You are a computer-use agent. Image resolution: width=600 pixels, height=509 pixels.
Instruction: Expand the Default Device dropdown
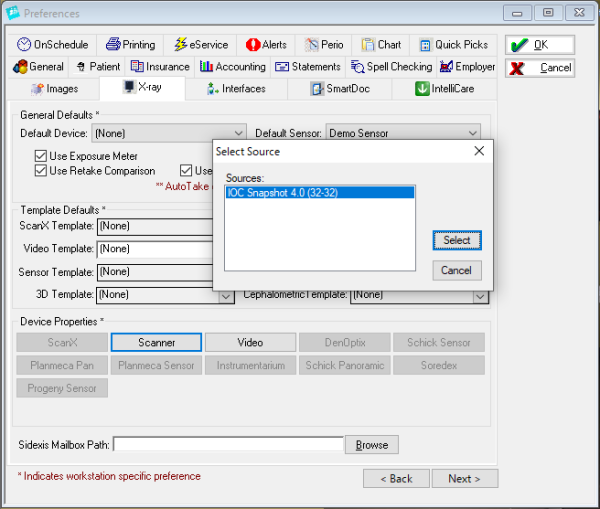point(238,133)
